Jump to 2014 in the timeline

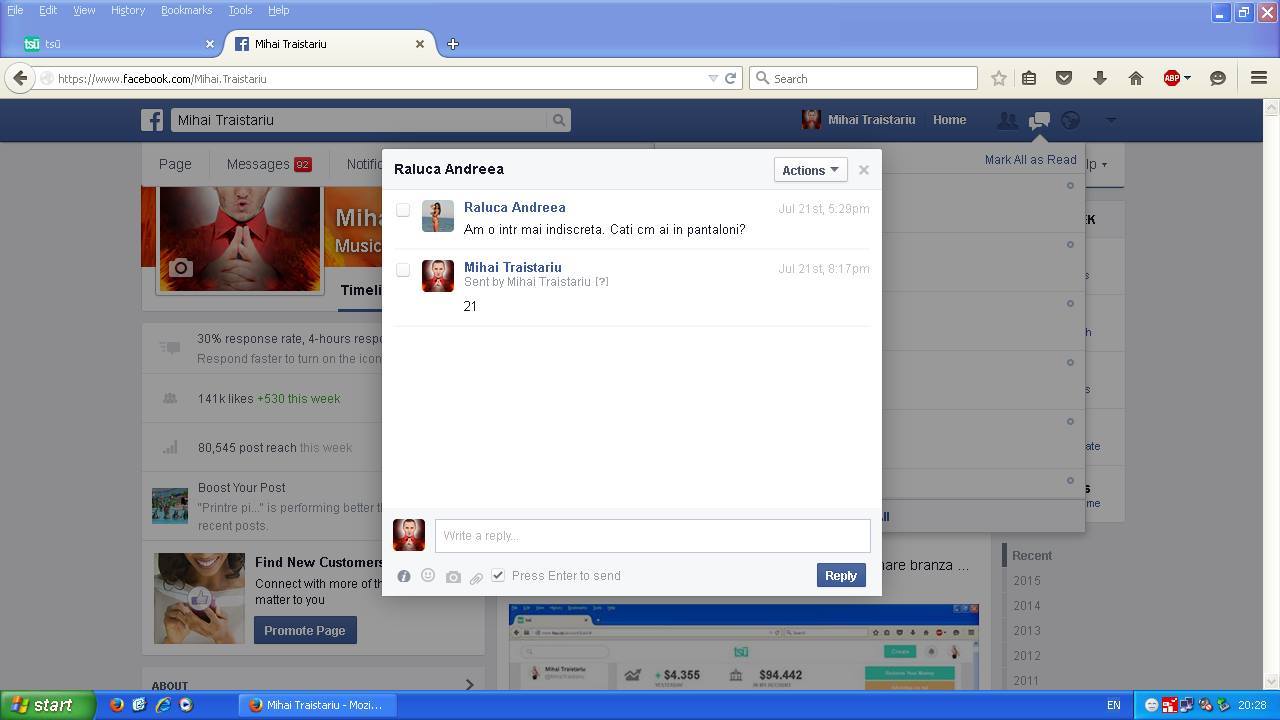[x=1026, y=606]
